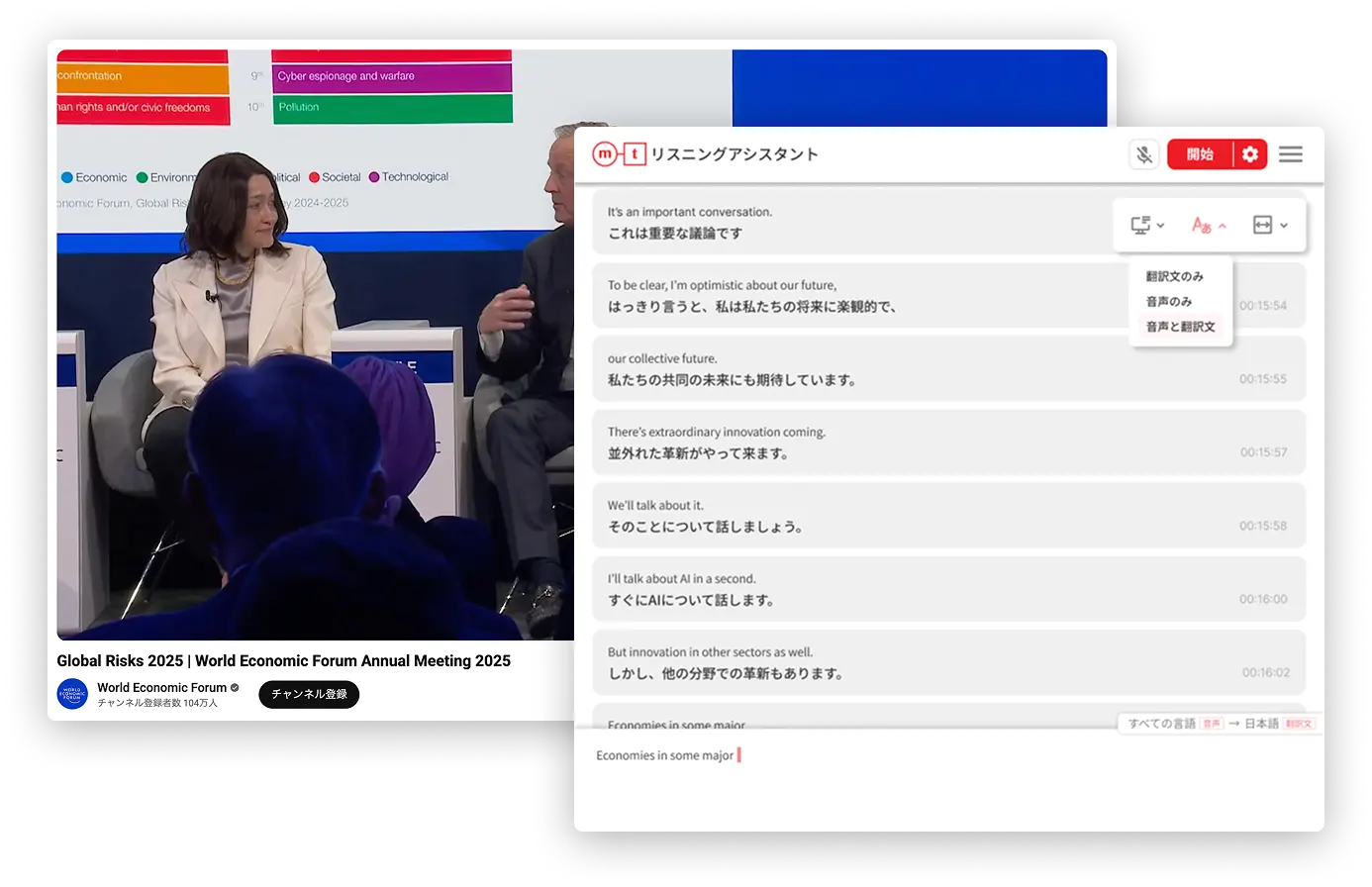Select 翻訳文のみ from the menu
The height and width of the screenshot is (887, 1372).
point(1175,276)
